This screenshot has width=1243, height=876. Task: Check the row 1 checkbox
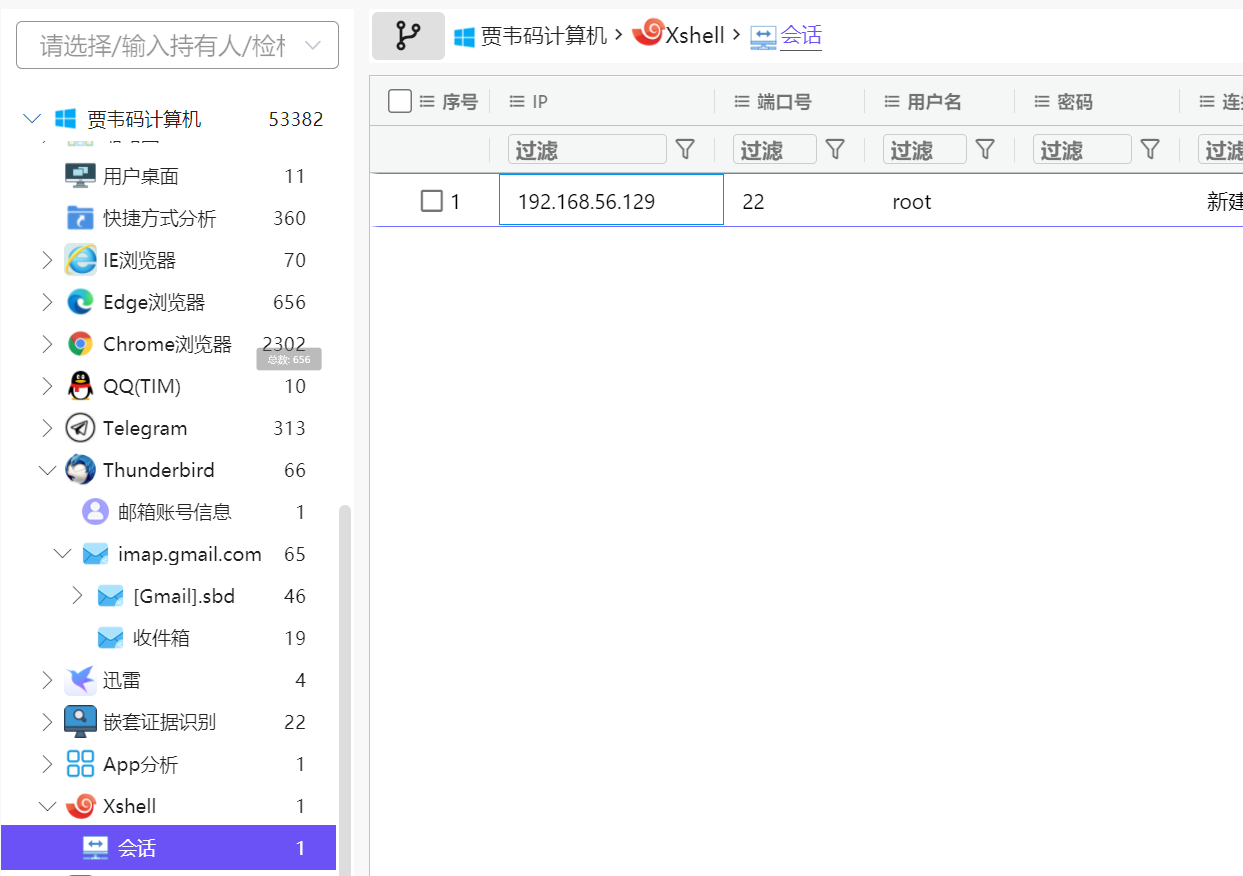point(431,202)
